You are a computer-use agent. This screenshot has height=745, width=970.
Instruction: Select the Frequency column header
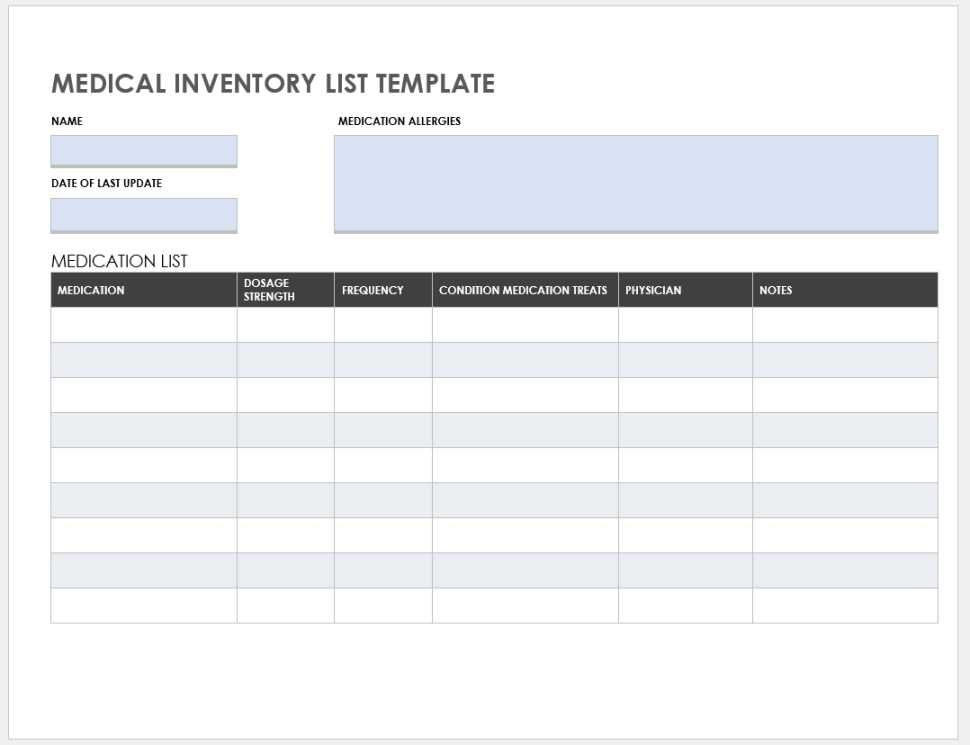click(383, 290)
